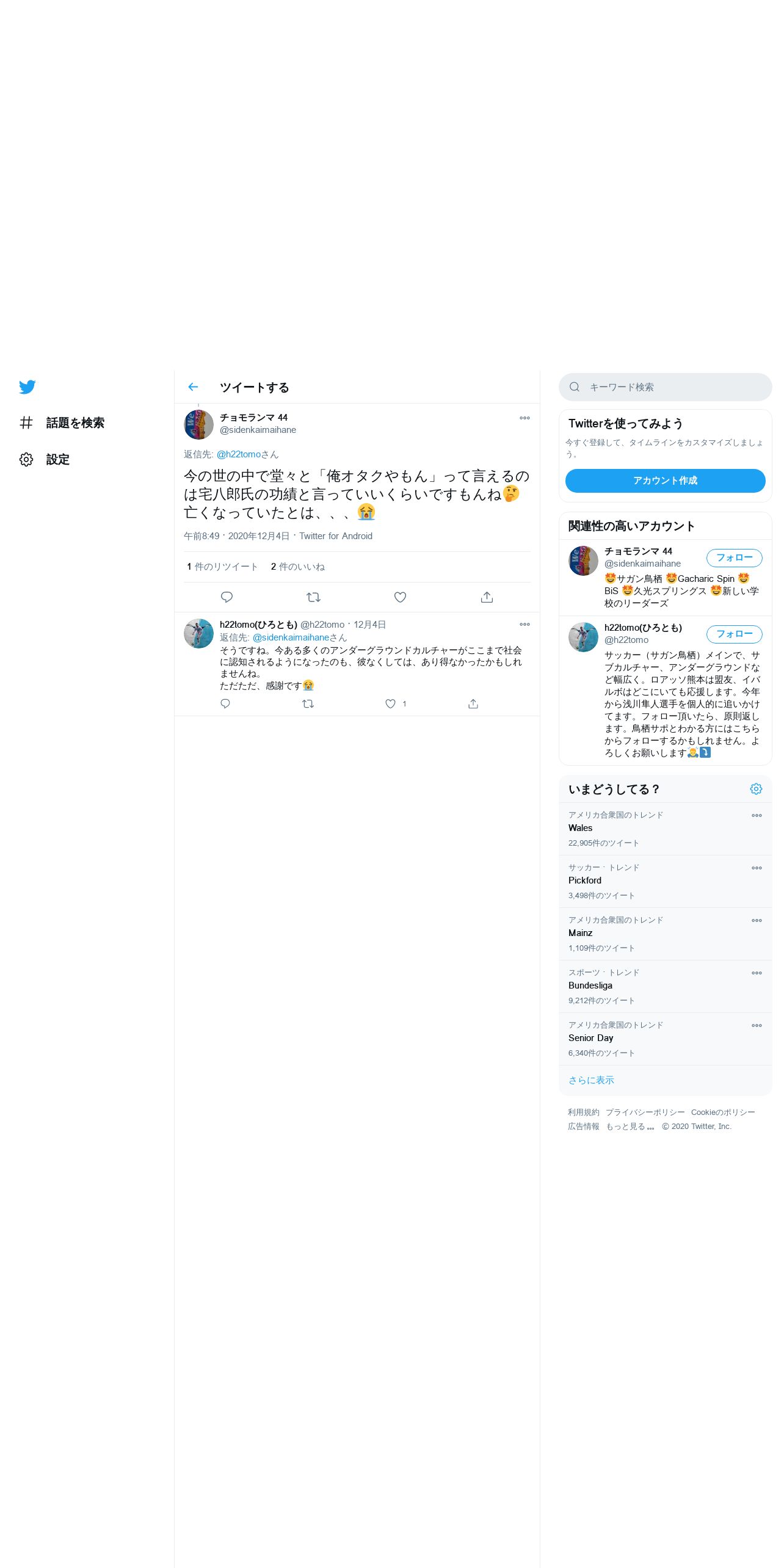Like the main tweet with heart icon
The height and width of the screenshot is (1568, 784).
coord(400,597)
